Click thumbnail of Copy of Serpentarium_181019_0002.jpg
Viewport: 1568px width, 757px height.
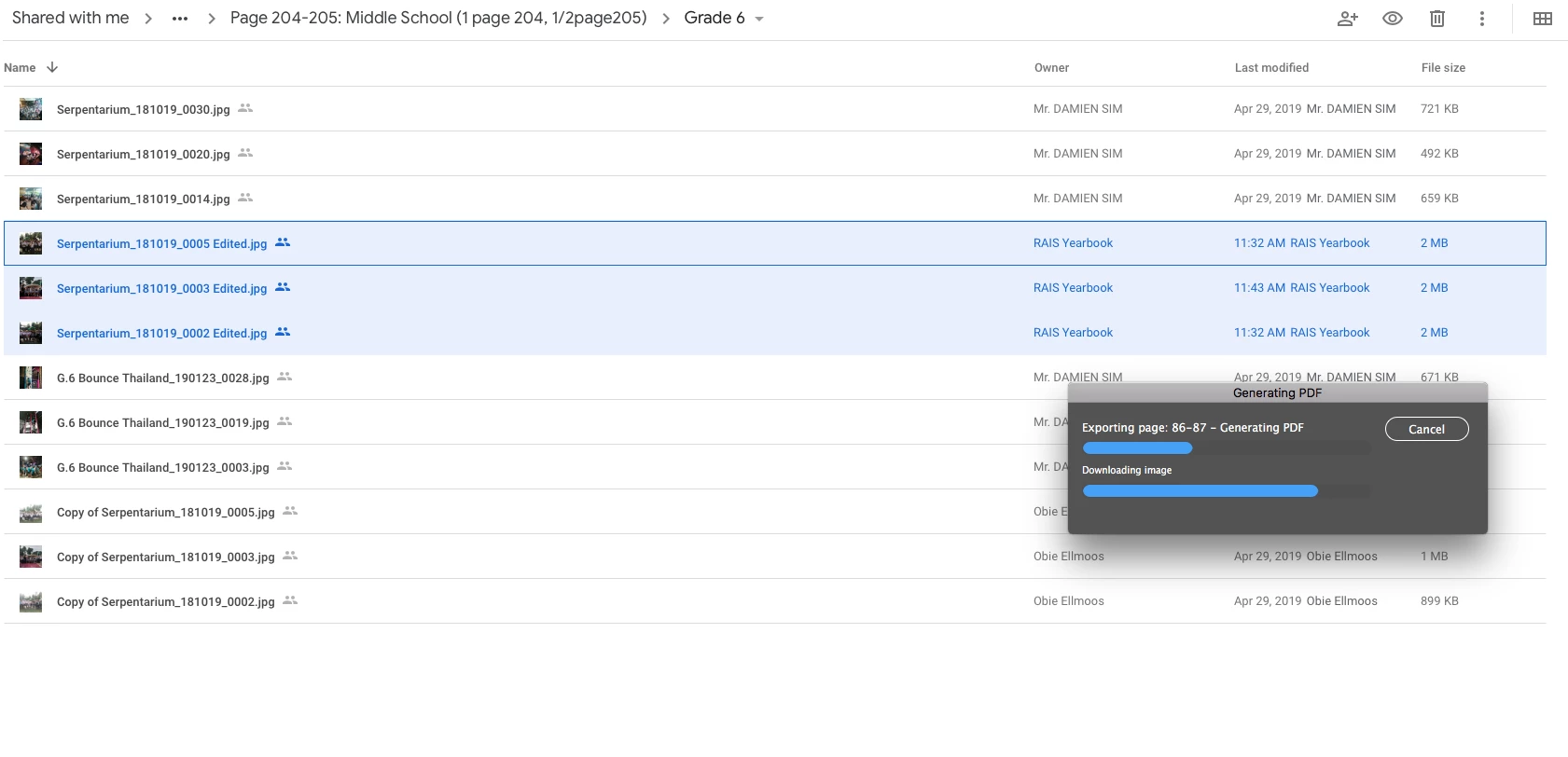tap(31, 601)
